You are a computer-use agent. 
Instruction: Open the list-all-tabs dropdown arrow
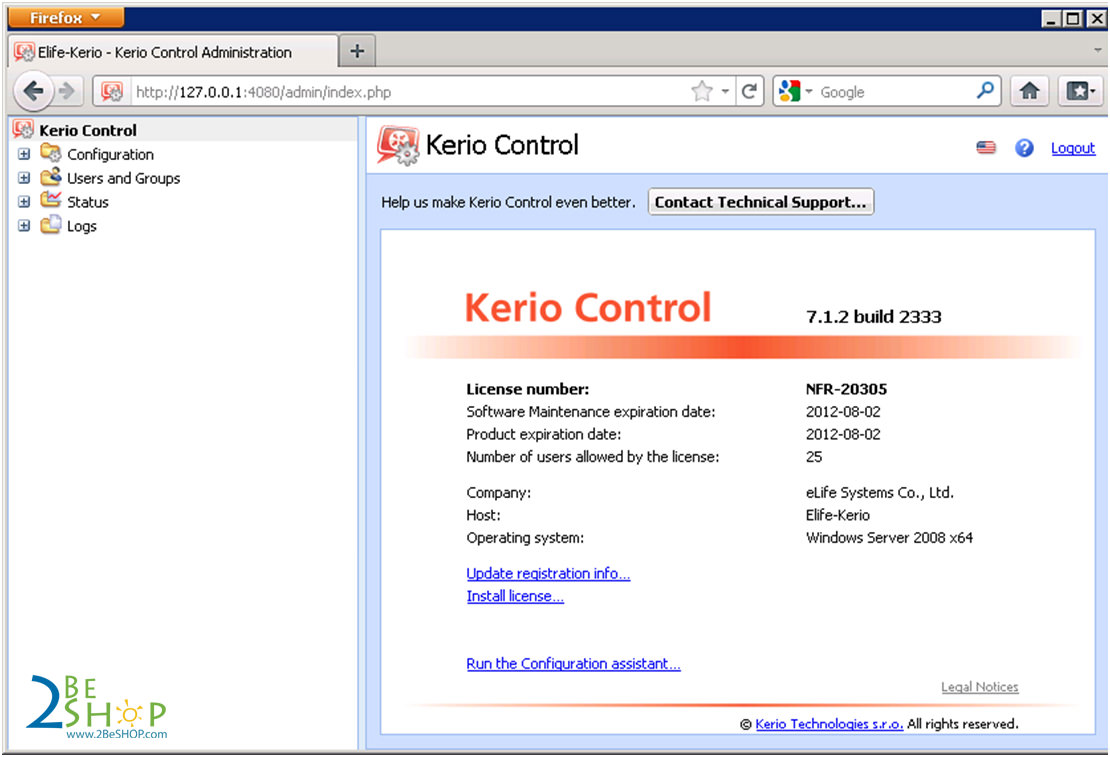click(x=1097, y=50)
